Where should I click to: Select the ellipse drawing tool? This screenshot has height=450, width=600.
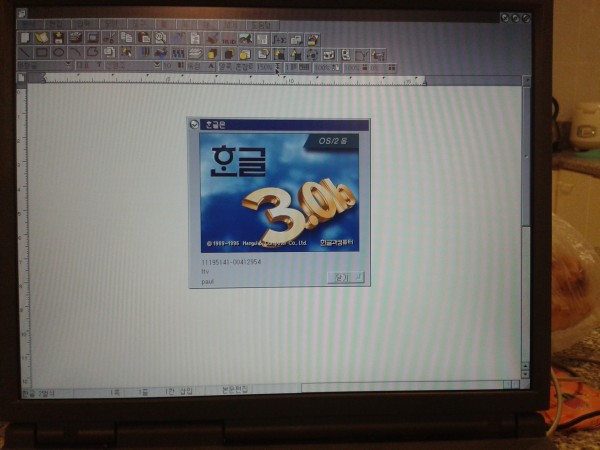pos(59,52)
